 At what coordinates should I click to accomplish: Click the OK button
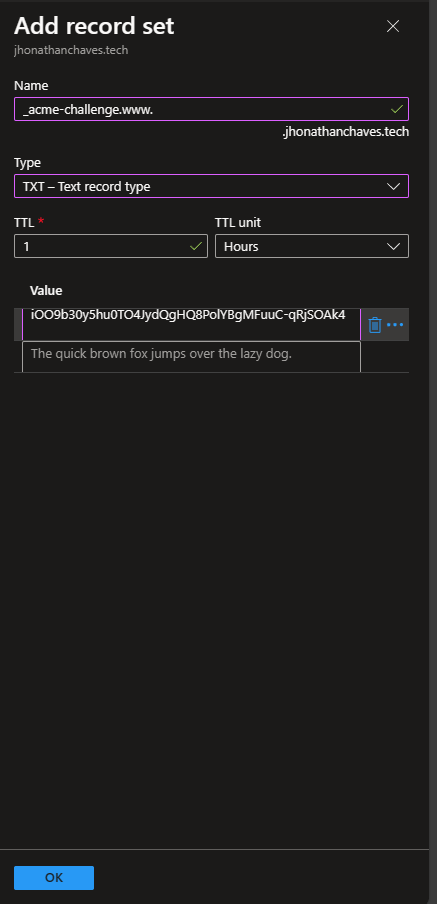[54, 877]
